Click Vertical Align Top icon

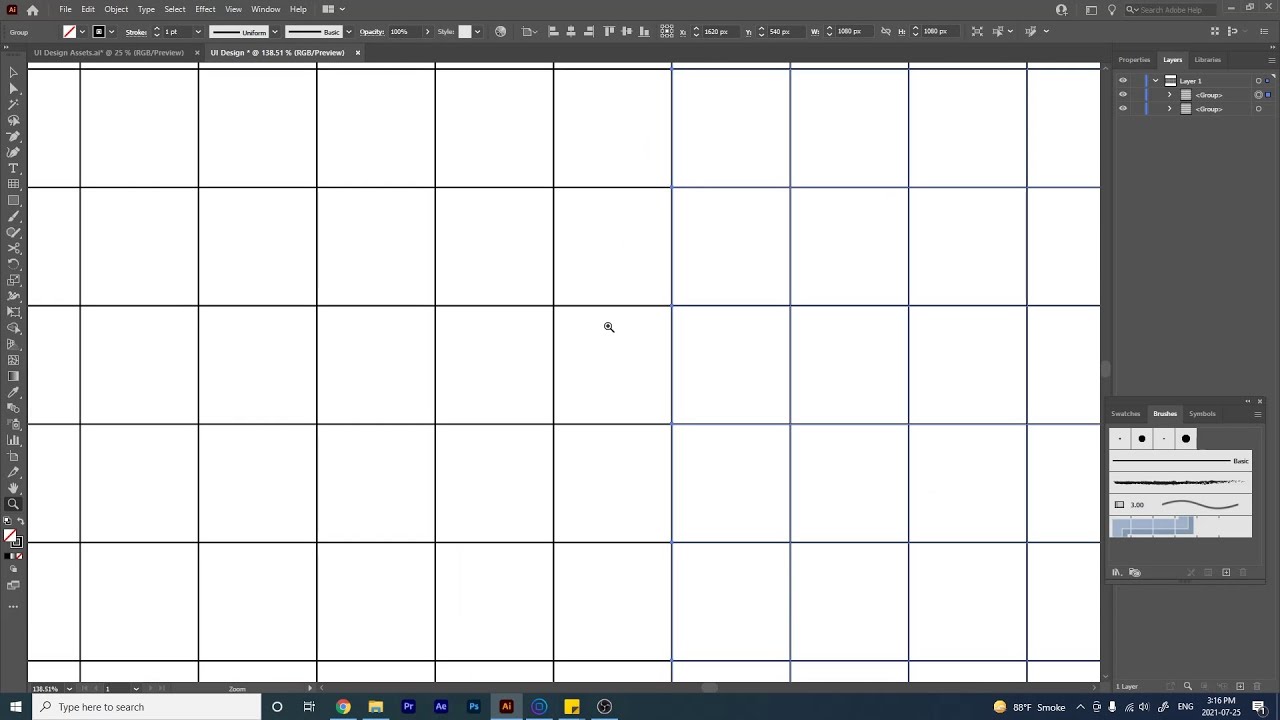(x=609, y=31)
